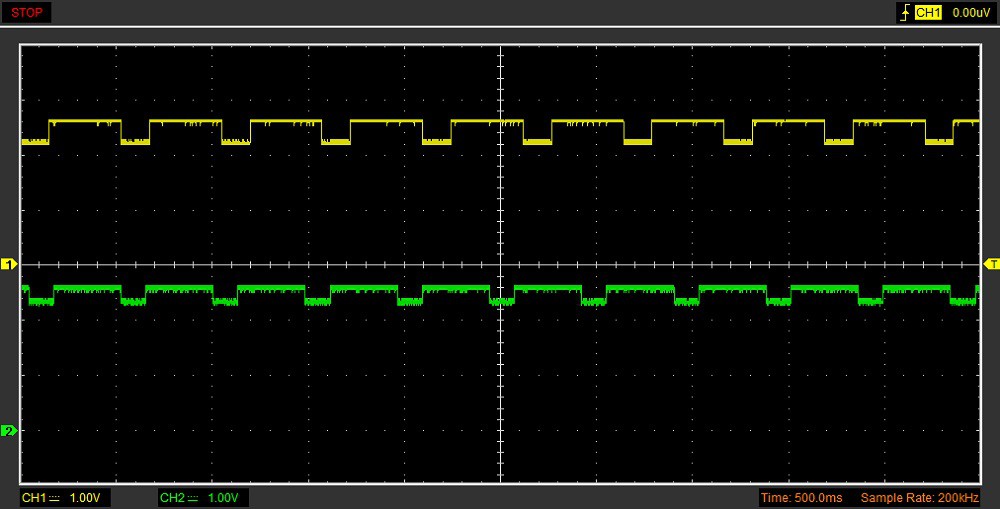Screen dimensions: 1000x509
Task: Click the yellow CH1 waveform trace
Action: pyautogui.click(x=185, y=120)
